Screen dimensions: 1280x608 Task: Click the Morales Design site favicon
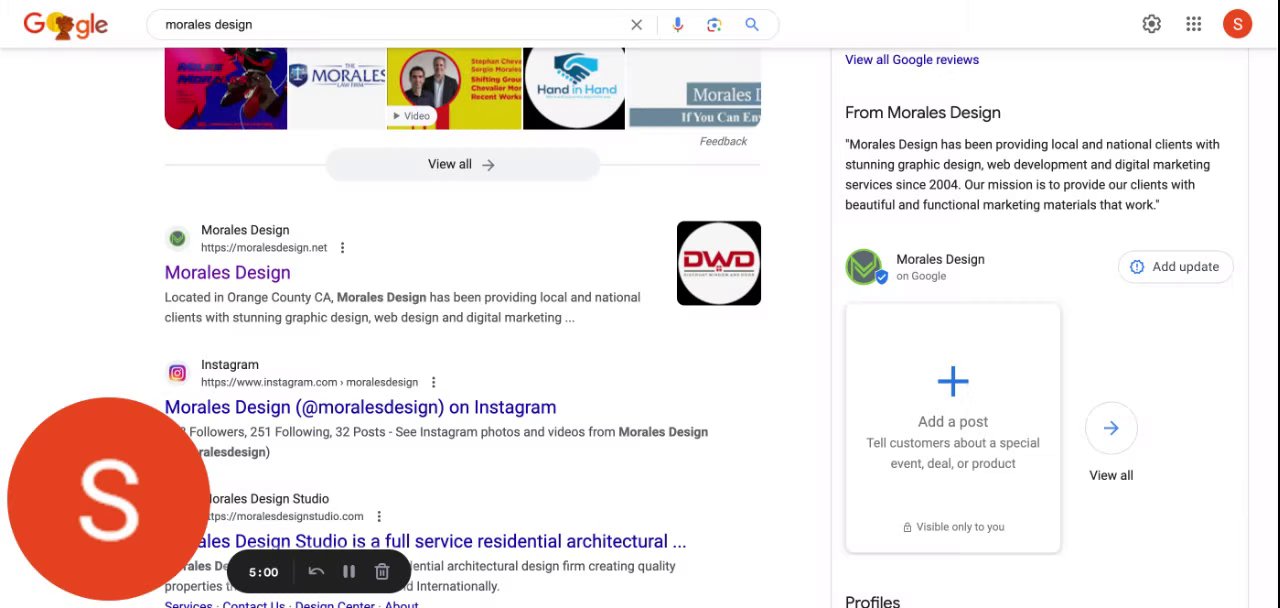coord(177,238)
